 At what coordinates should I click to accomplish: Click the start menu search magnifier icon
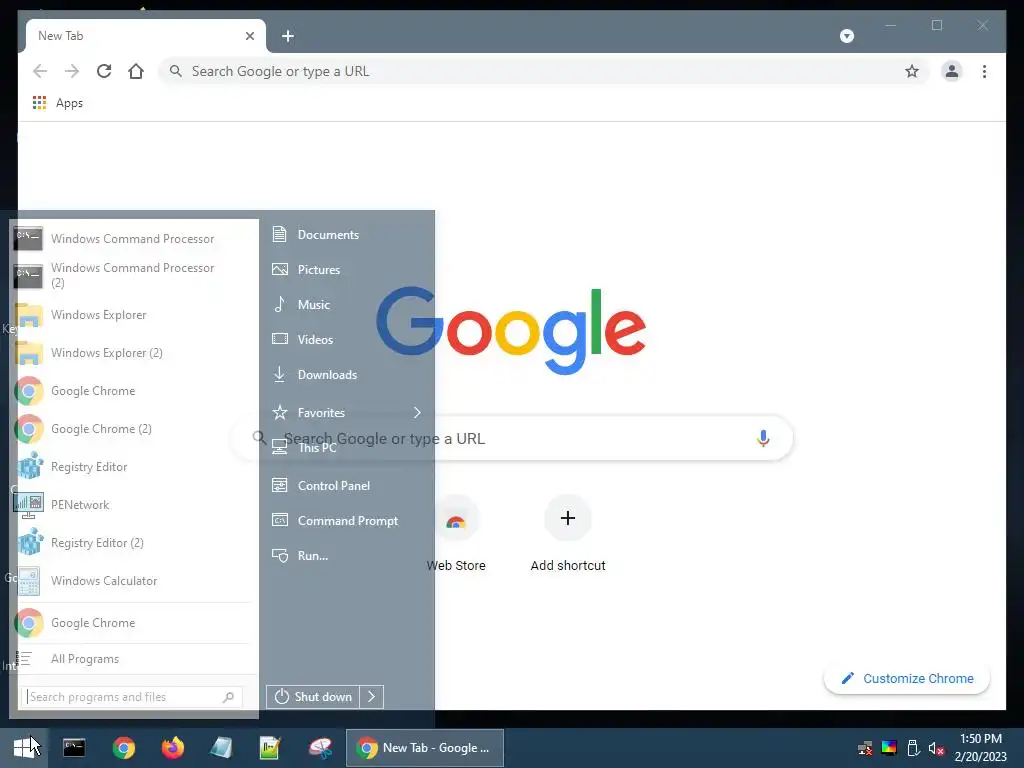pos(228,697)
